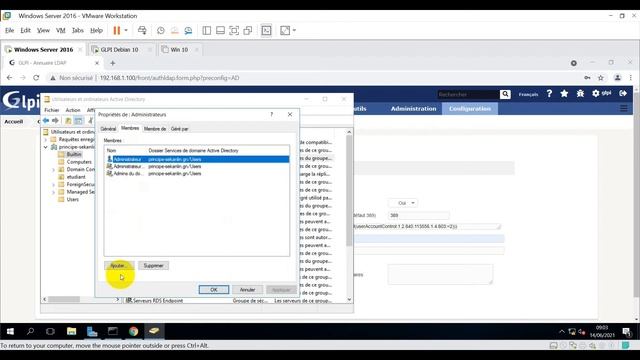This screenshot has height=360, width=640.
Task: Open Action menu in Active Directory window
Action: tap(73, 110)
